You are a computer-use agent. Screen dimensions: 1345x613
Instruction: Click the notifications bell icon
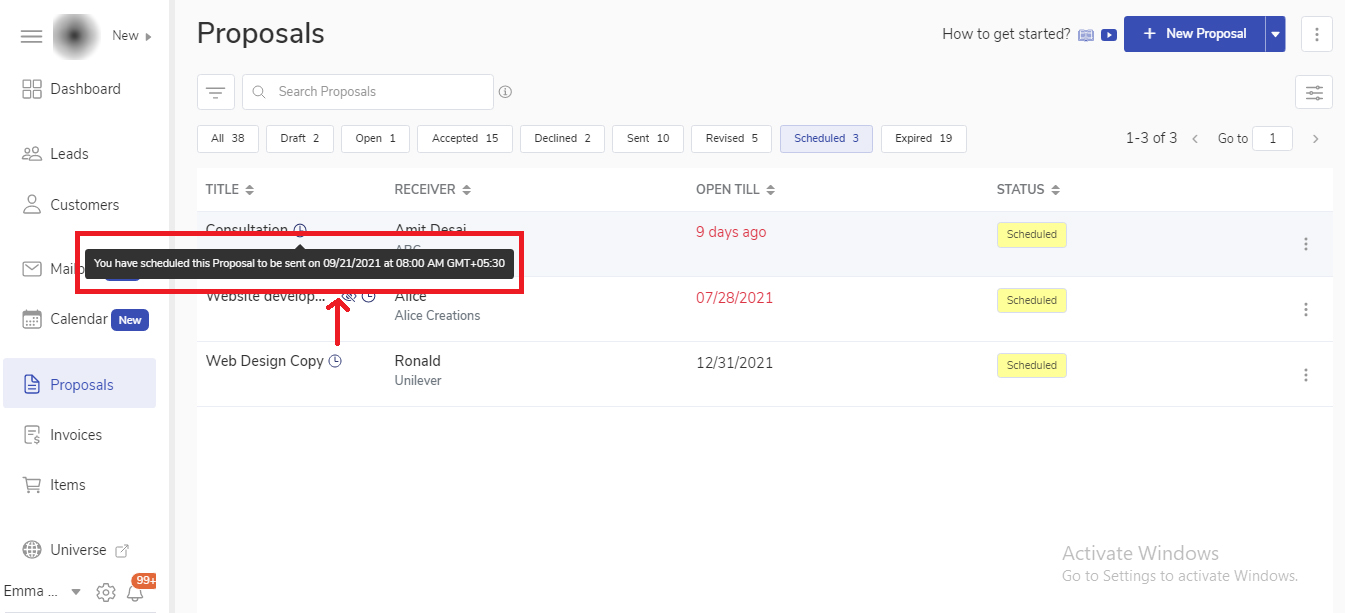click(135, 593)
